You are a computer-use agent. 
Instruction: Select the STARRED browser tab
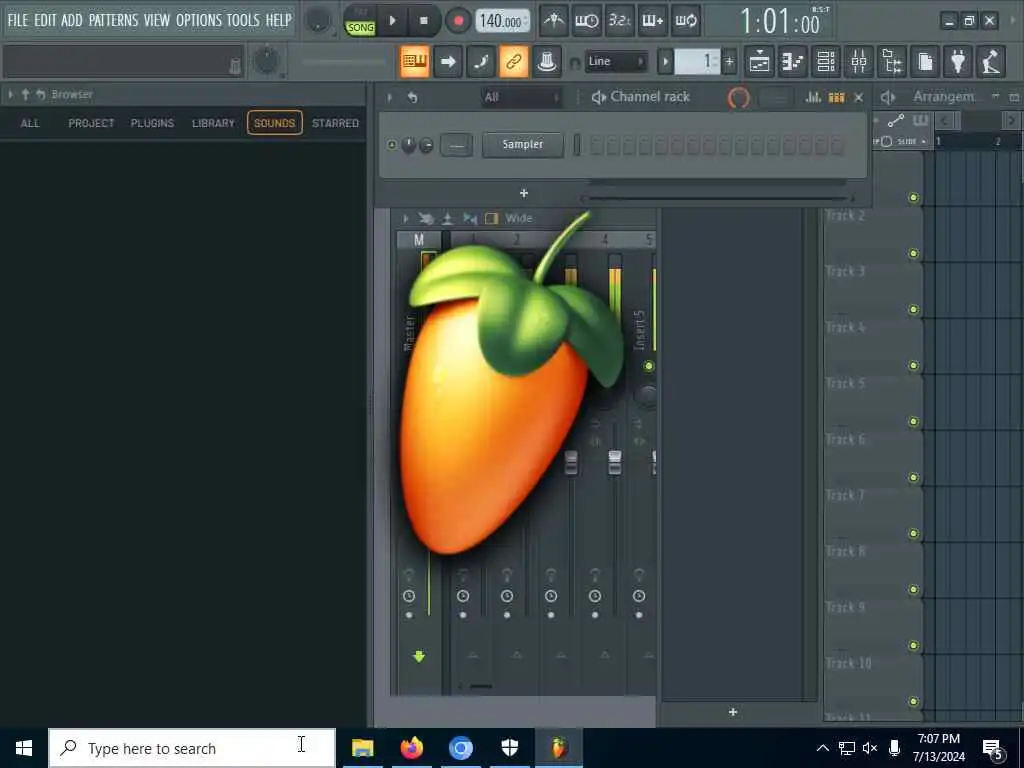[x=335, y=123]
